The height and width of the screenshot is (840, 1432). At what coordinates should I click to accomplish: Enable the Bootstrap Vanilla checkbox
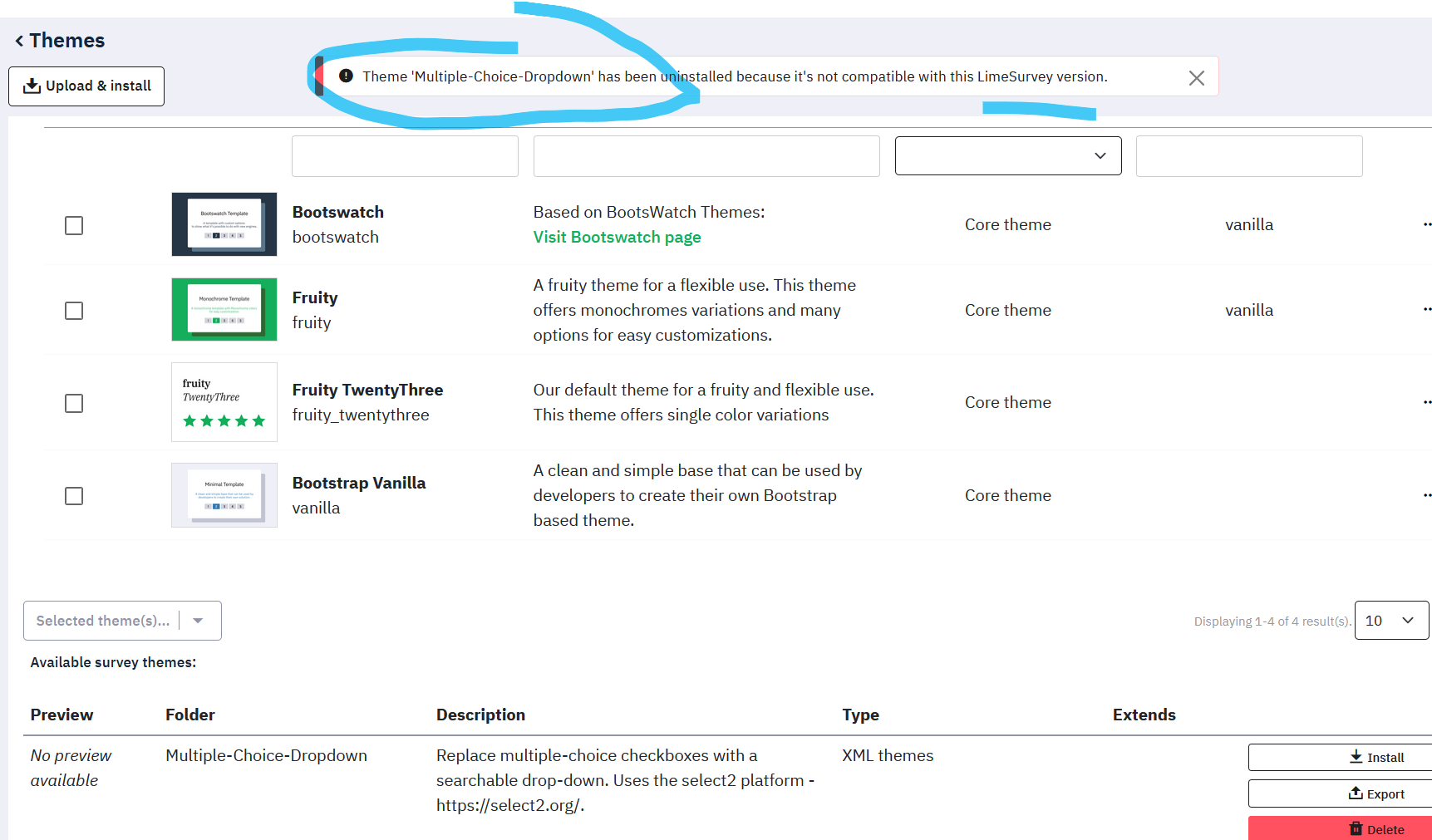pos(74,496)
